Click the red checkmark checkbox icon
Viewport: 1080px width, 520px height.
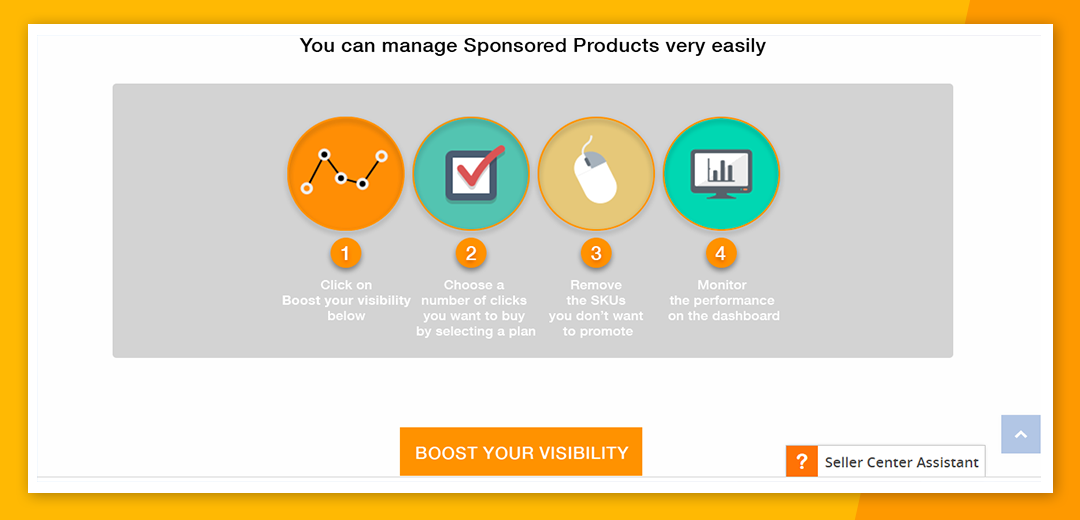coord(471,174)
